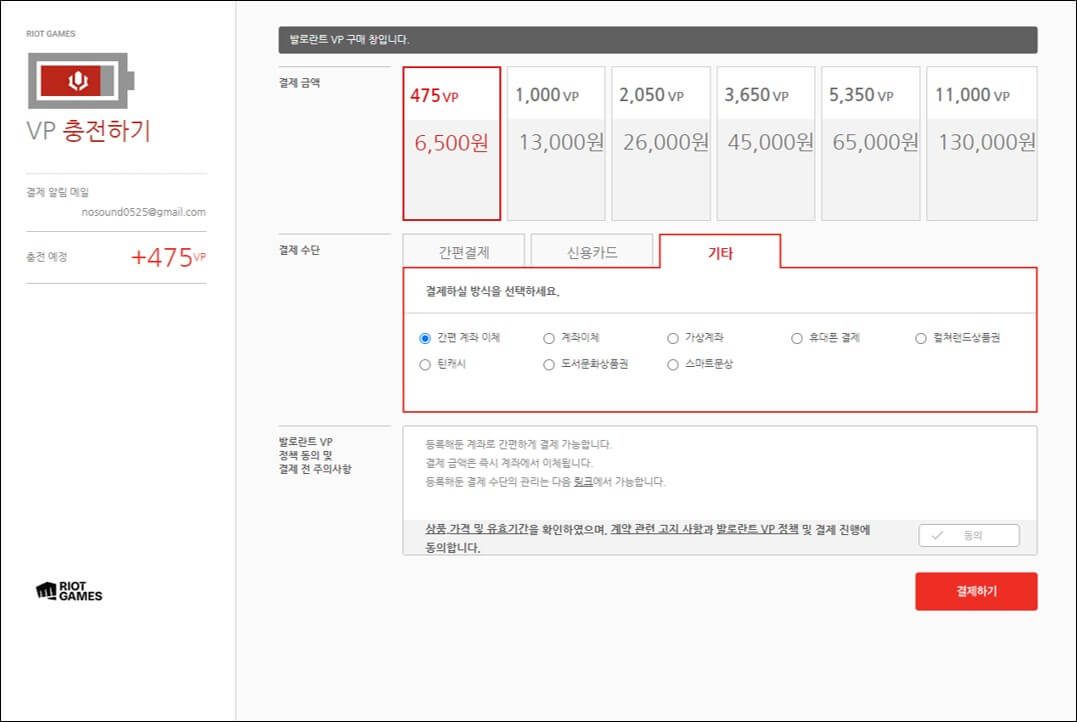Select the 컬쳐랜드상품권 radio button
Image resolution: width=1077 pixels, height=722 pixels.
921,338
